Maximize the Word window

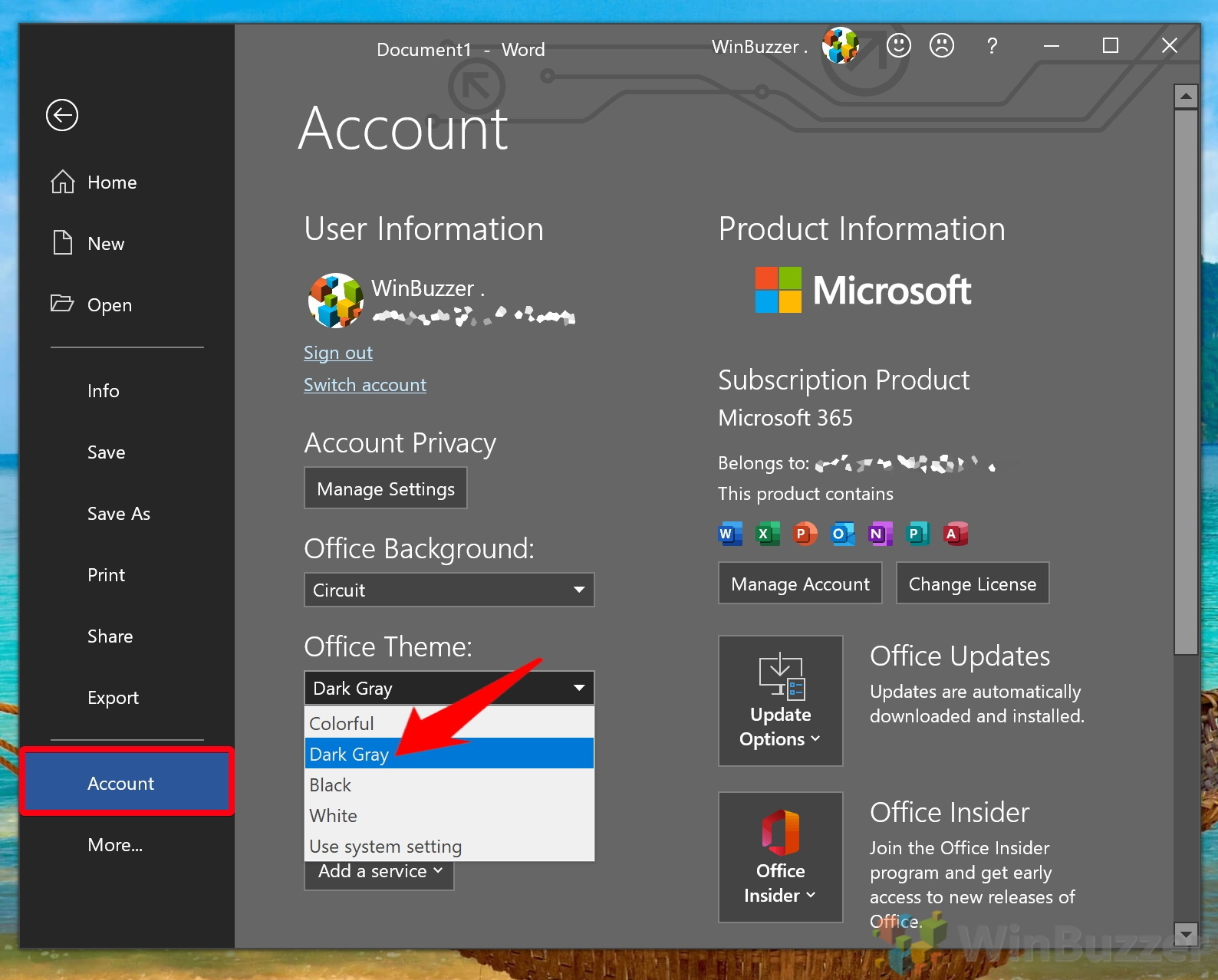tap(1110, 46)
